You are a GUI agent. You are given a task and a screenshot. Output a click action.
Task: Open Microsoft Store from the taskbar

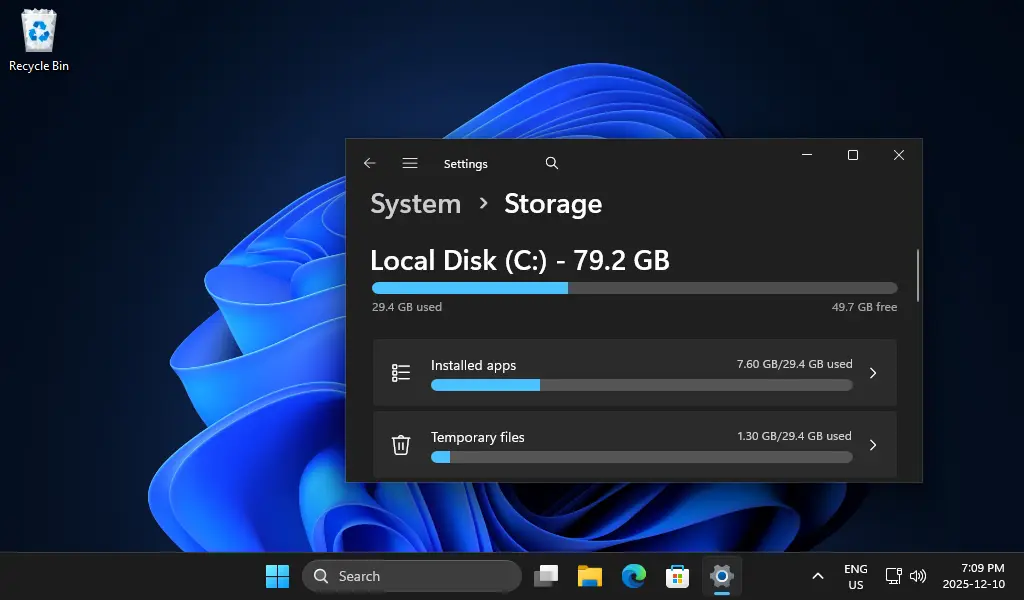[677, 576]
